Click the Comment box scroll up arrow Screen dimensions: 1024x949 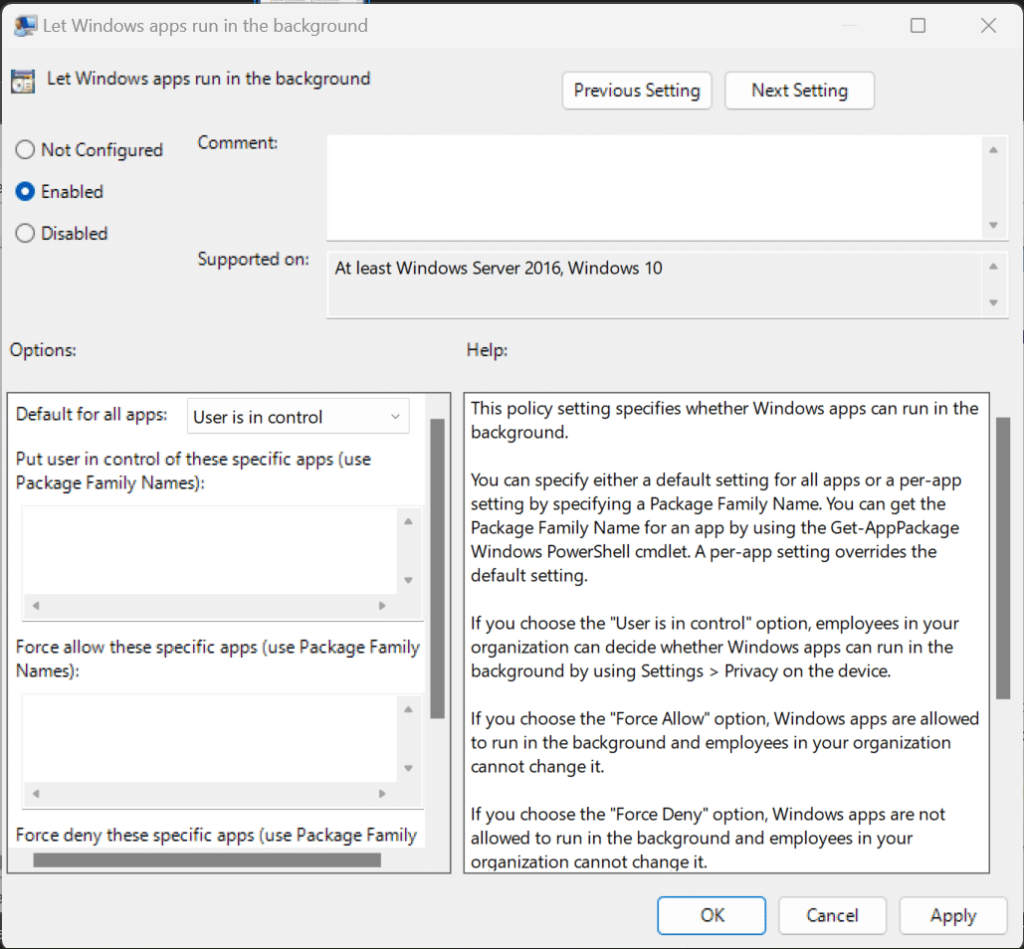pyautogui.click(x=993, y=150)
